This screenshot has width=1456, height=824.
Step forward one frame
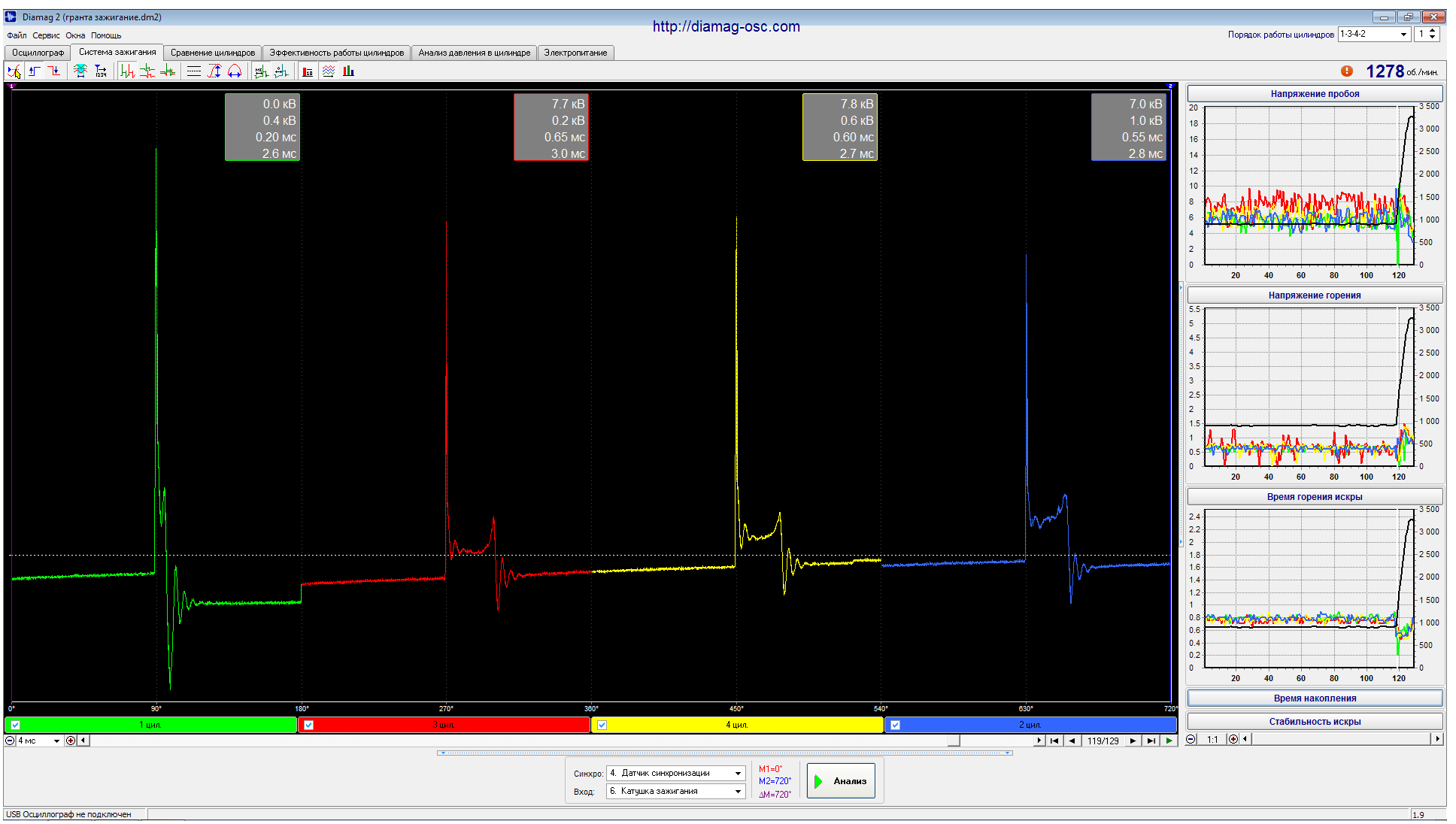pyautogui.click(x=1133, y=741)
